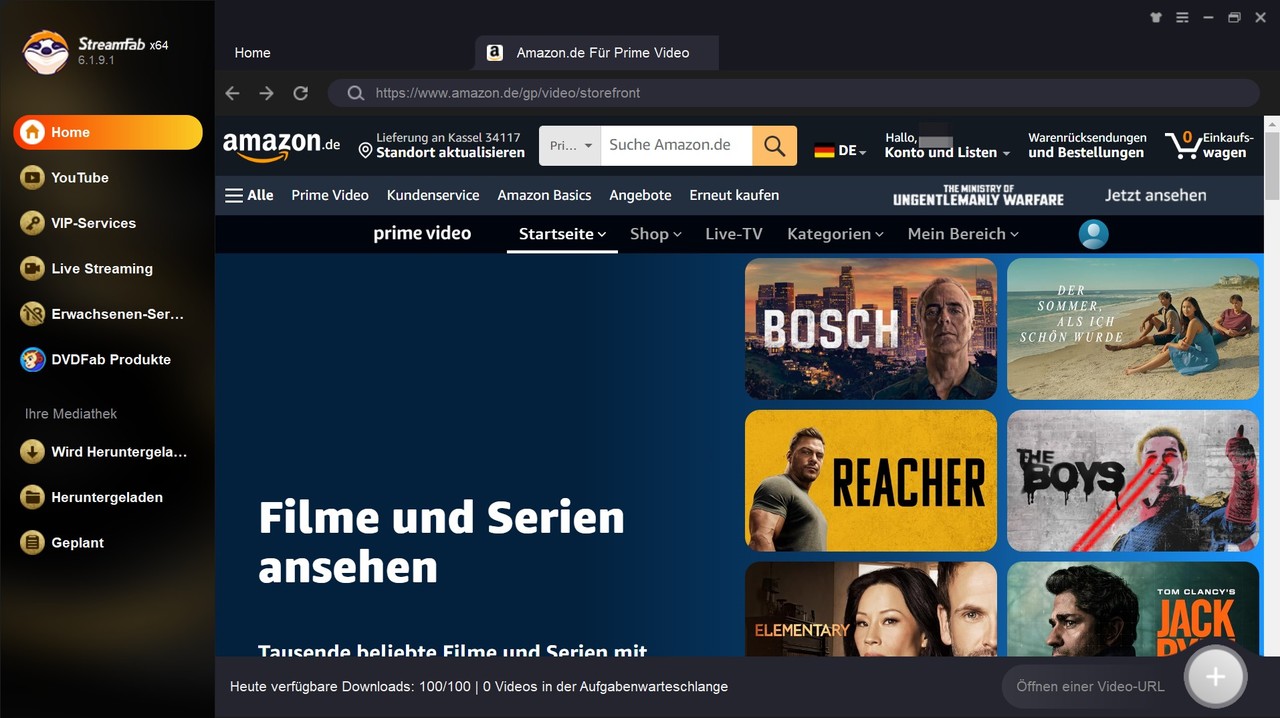Click the Standort aktualisieren link

[450, 152]
